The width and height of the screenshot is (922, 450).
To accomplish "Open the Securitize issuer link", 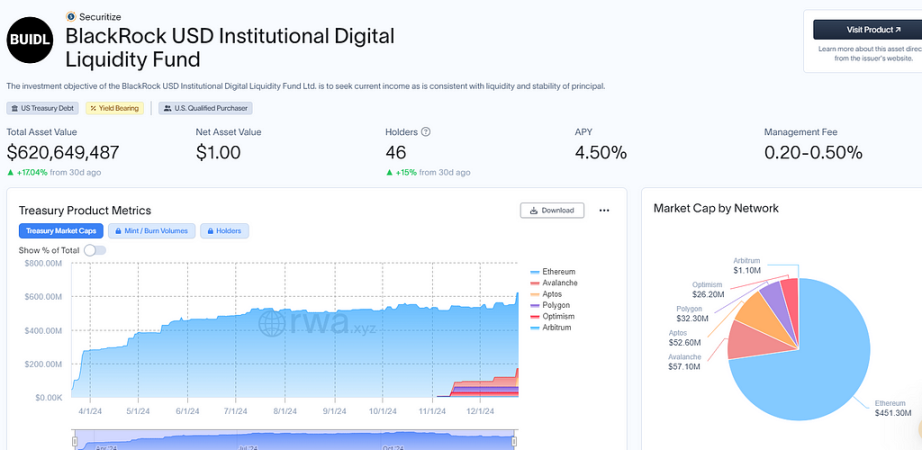I will 100,17.
